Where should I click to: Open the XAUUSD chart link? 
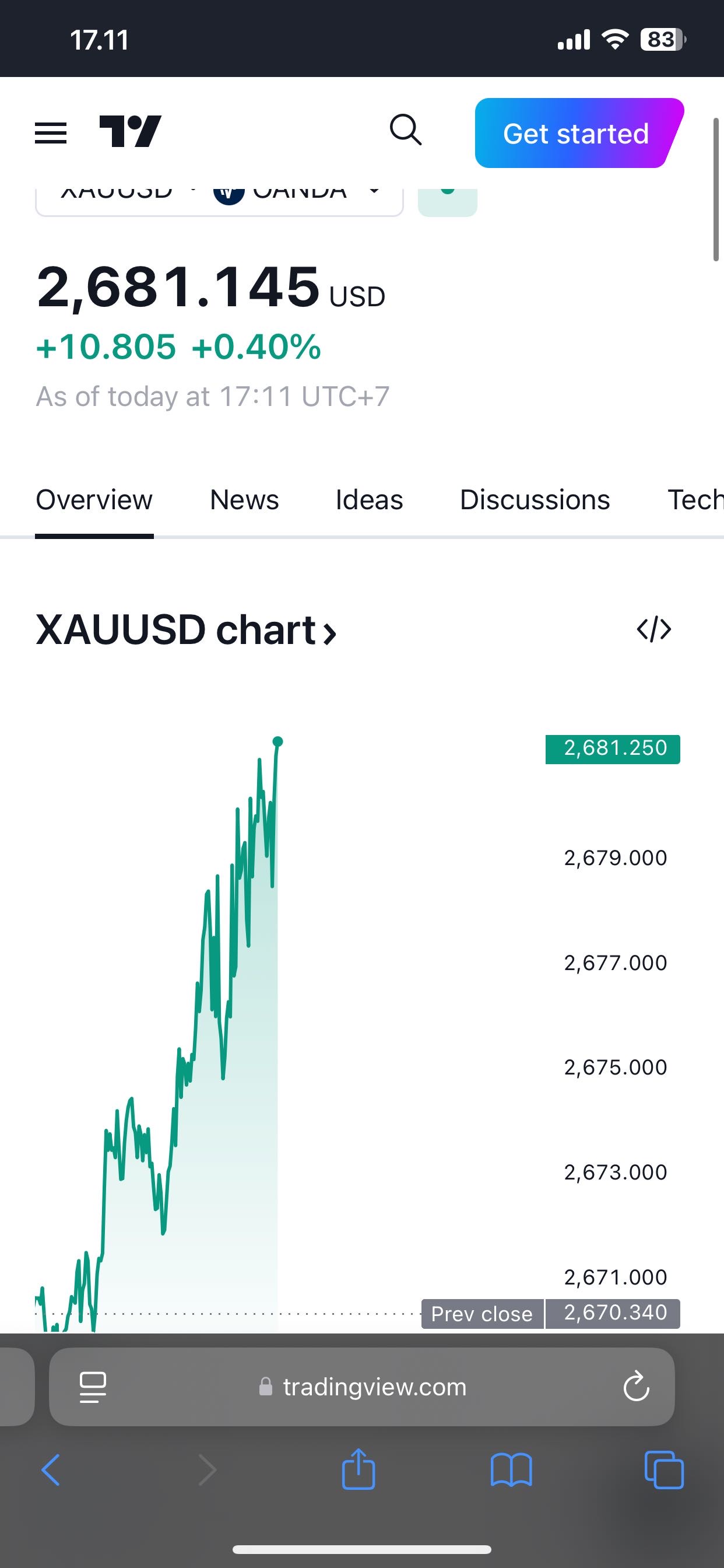pyautogui.click(x=185, y=630)
